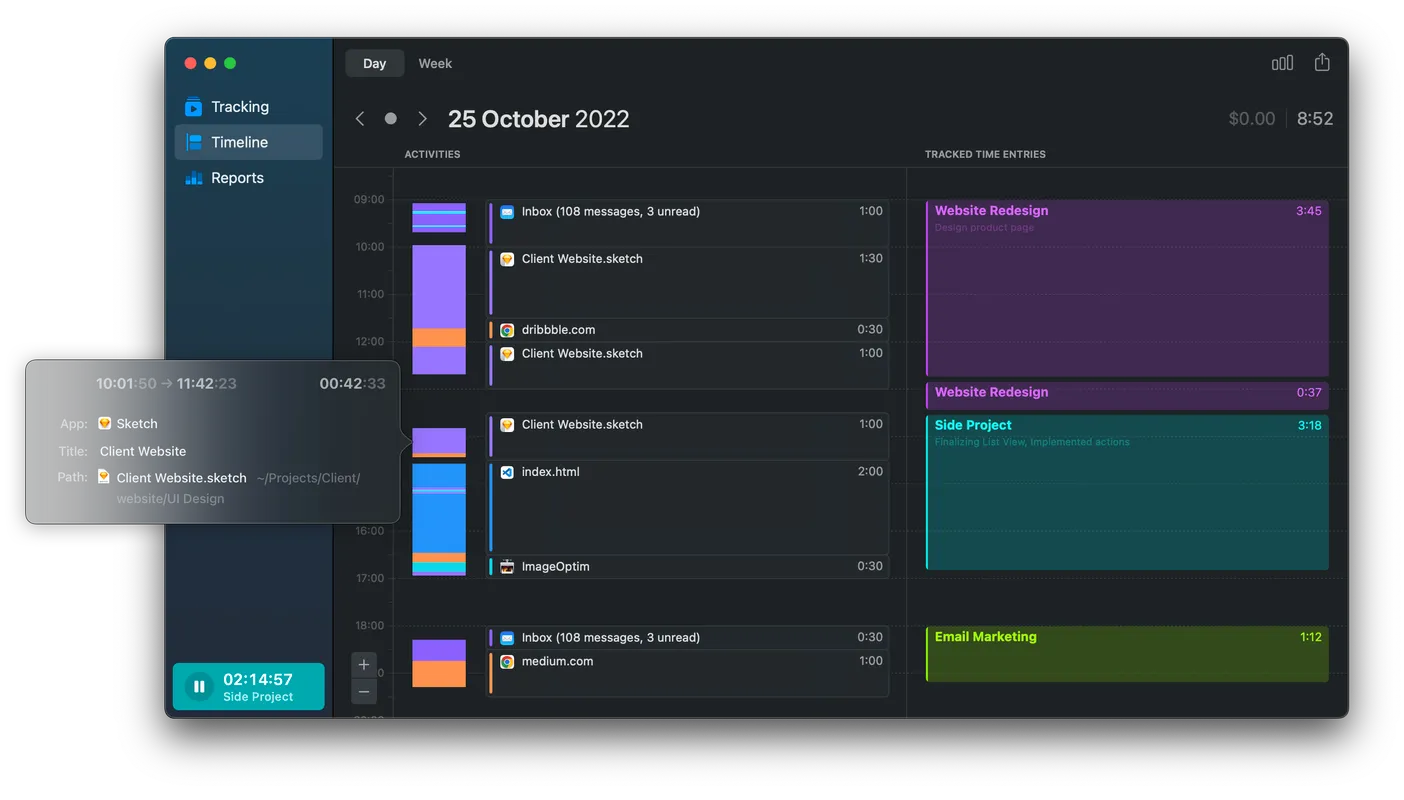Screen dimensions: 1404x800
Task: Open the Side Project tracked entry
Action: 1127,493
